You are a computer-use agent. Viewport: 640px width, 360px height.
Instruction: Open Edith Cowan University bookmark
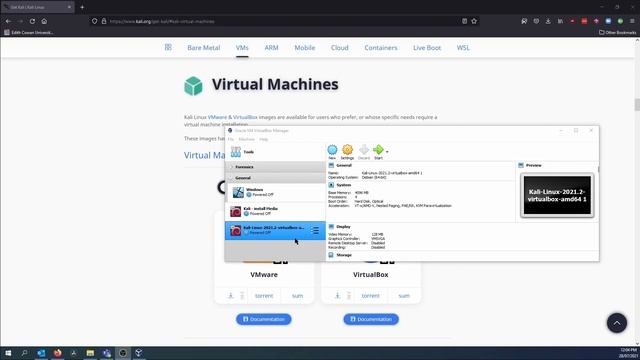coord(29,32)
